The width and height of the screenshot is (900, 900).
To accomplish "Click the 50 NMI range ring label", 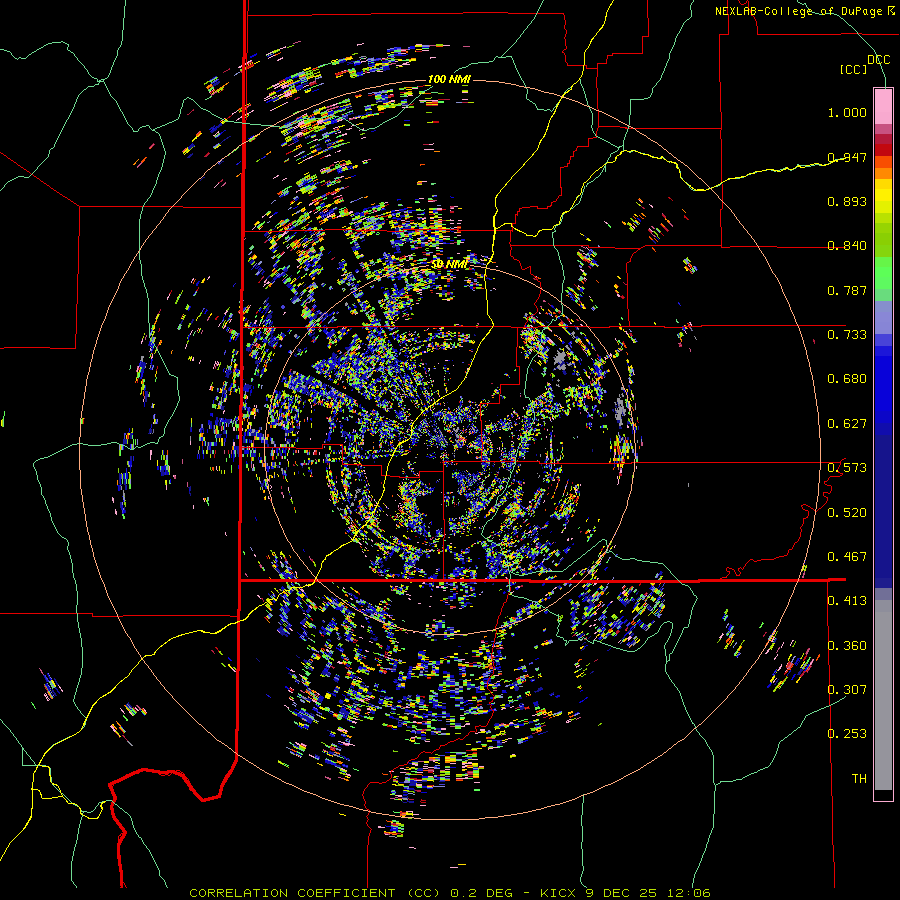I will [x=450, y=264].
